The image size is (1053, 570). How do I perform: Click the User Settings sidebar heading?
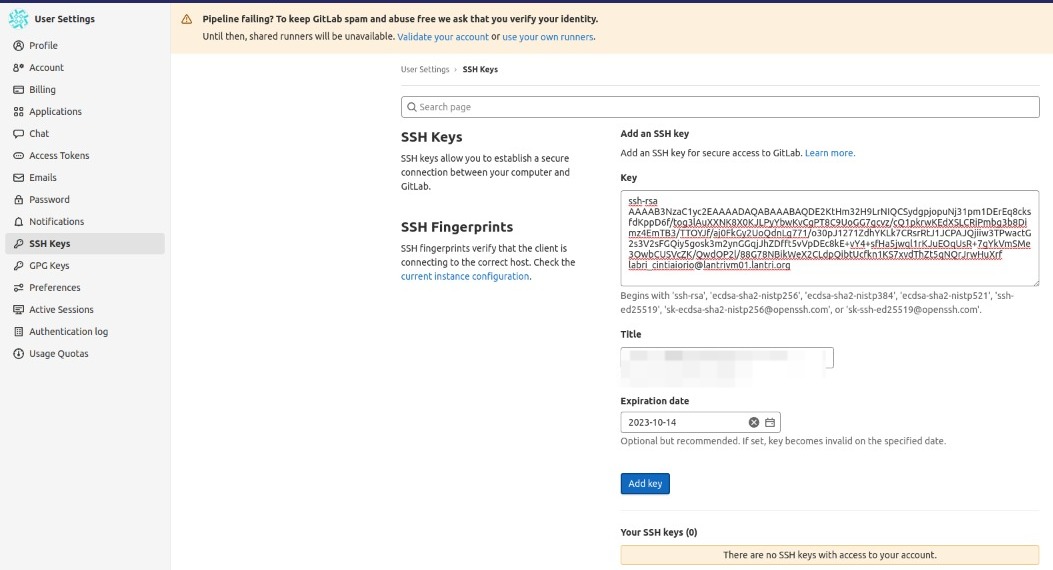point(64,19)
